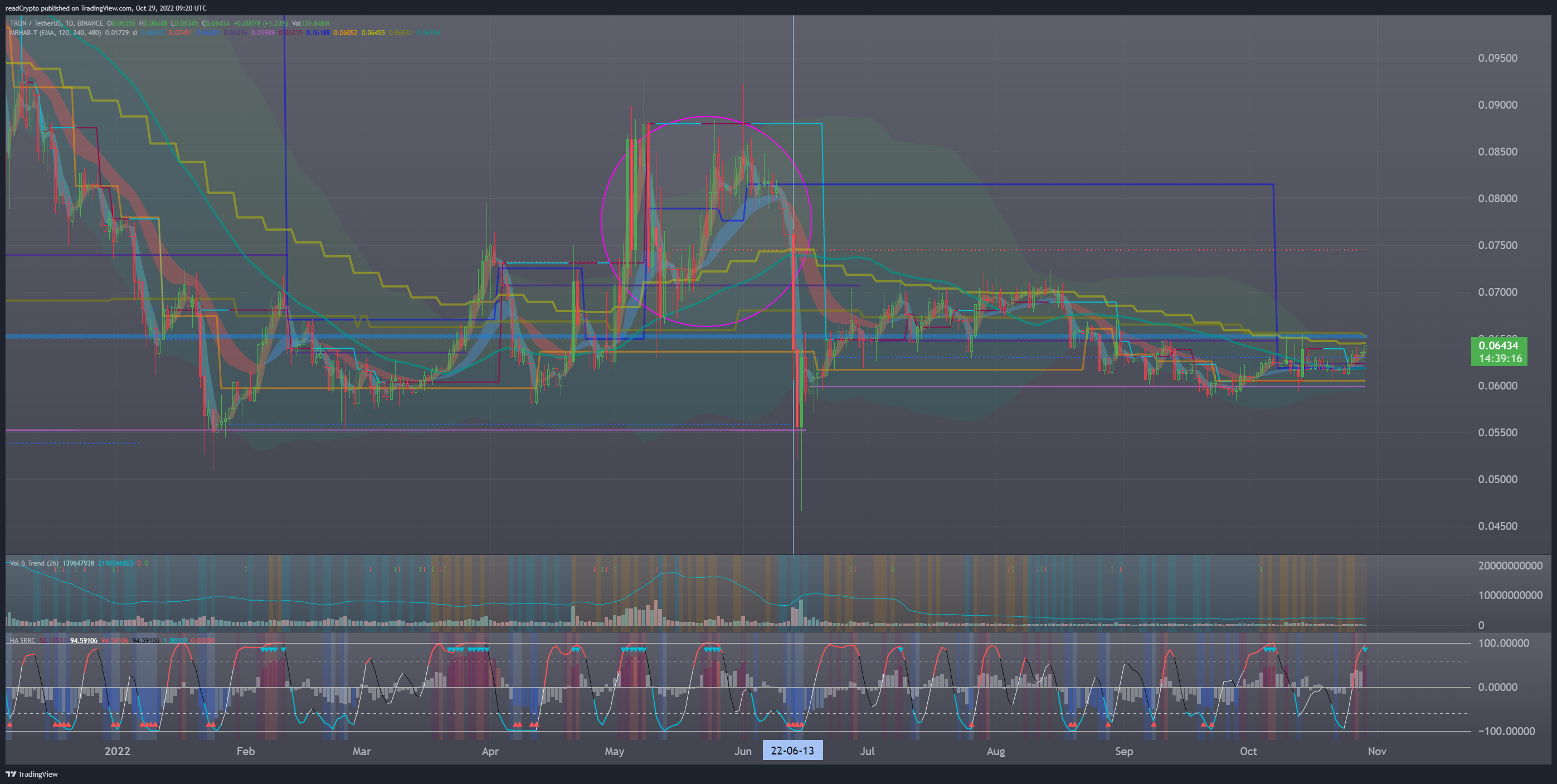Click the high value H0.06448 in the legend
The image size is (1557, 784).
click(153, 23)
